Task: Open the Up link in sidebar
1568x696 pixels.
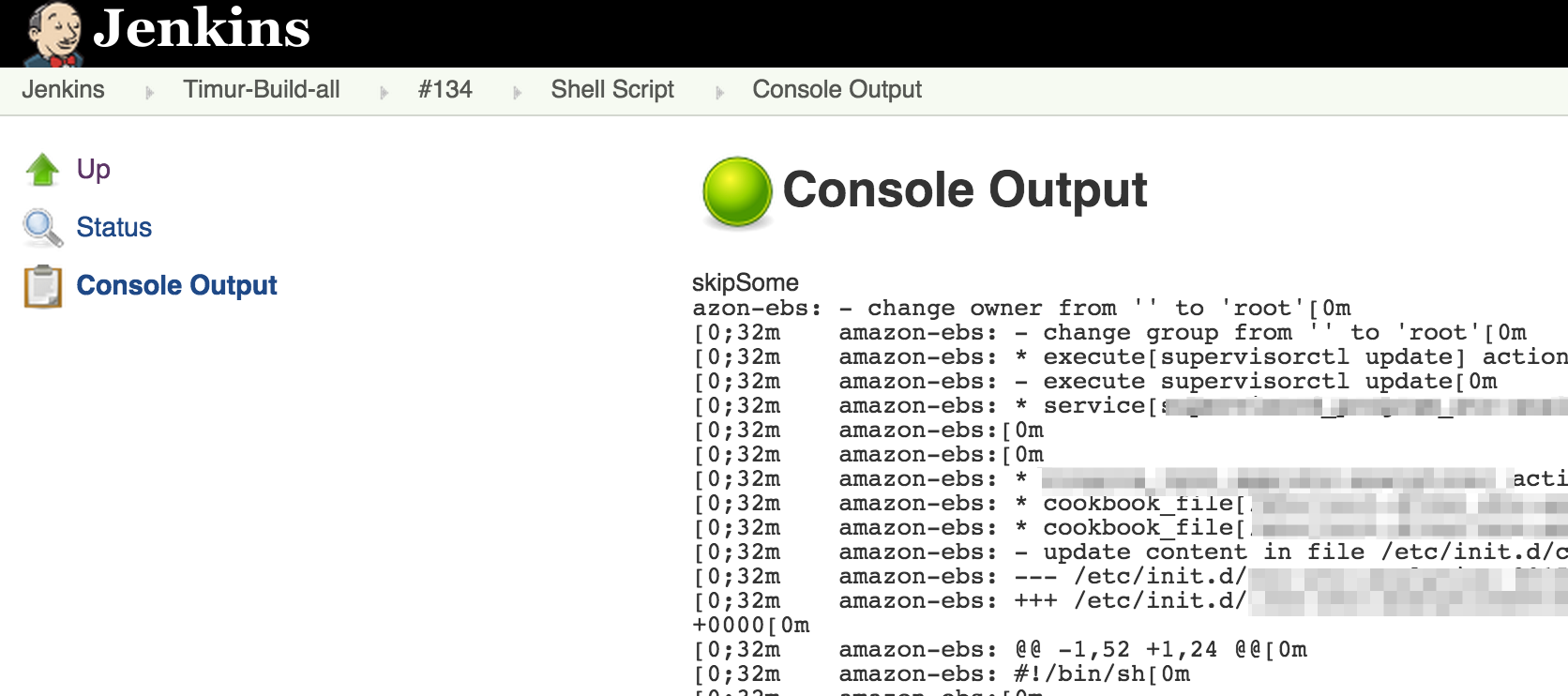Action: [x=93, y=170]
